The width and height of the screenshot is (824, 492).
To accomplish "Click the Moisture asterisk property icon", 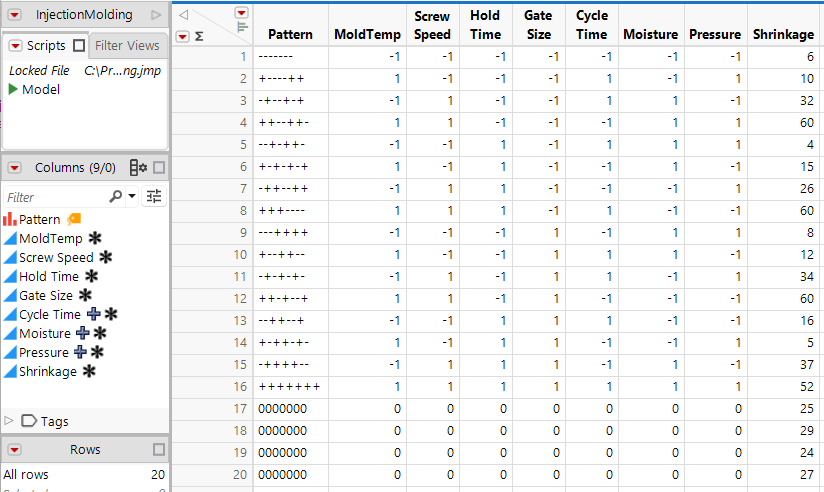I will tap(100, 333).
